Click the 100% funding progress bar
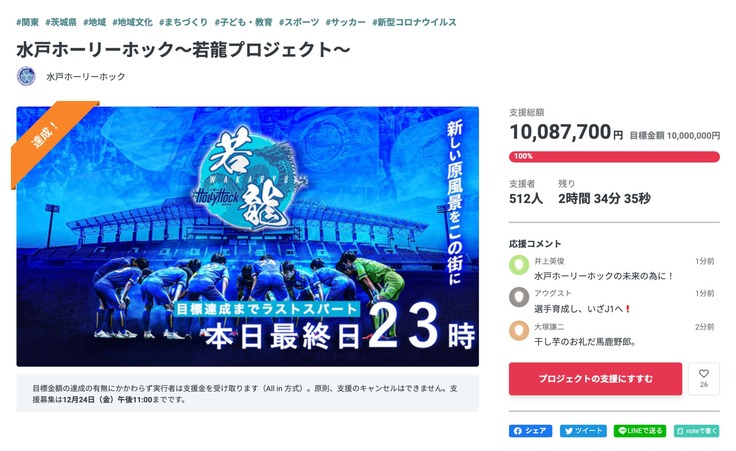Viewport: 736px width, 451px height. click(x=614, y=157)
